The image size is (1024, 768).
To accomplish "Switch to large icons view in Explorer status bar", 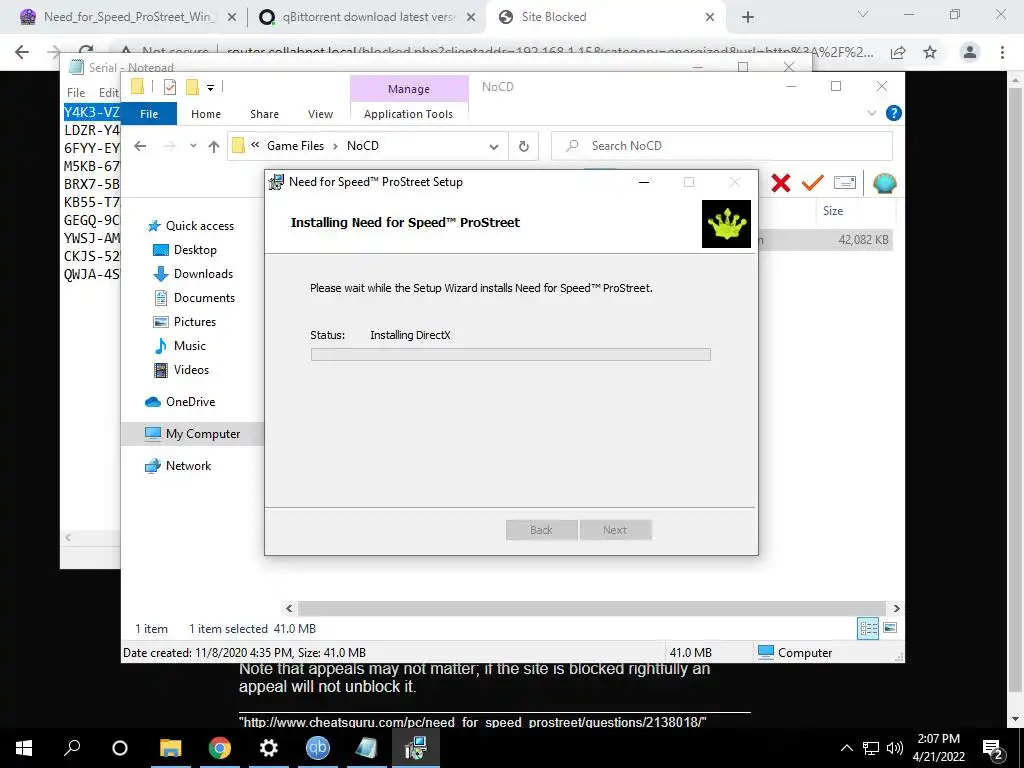I will click(x=889, y=628).
